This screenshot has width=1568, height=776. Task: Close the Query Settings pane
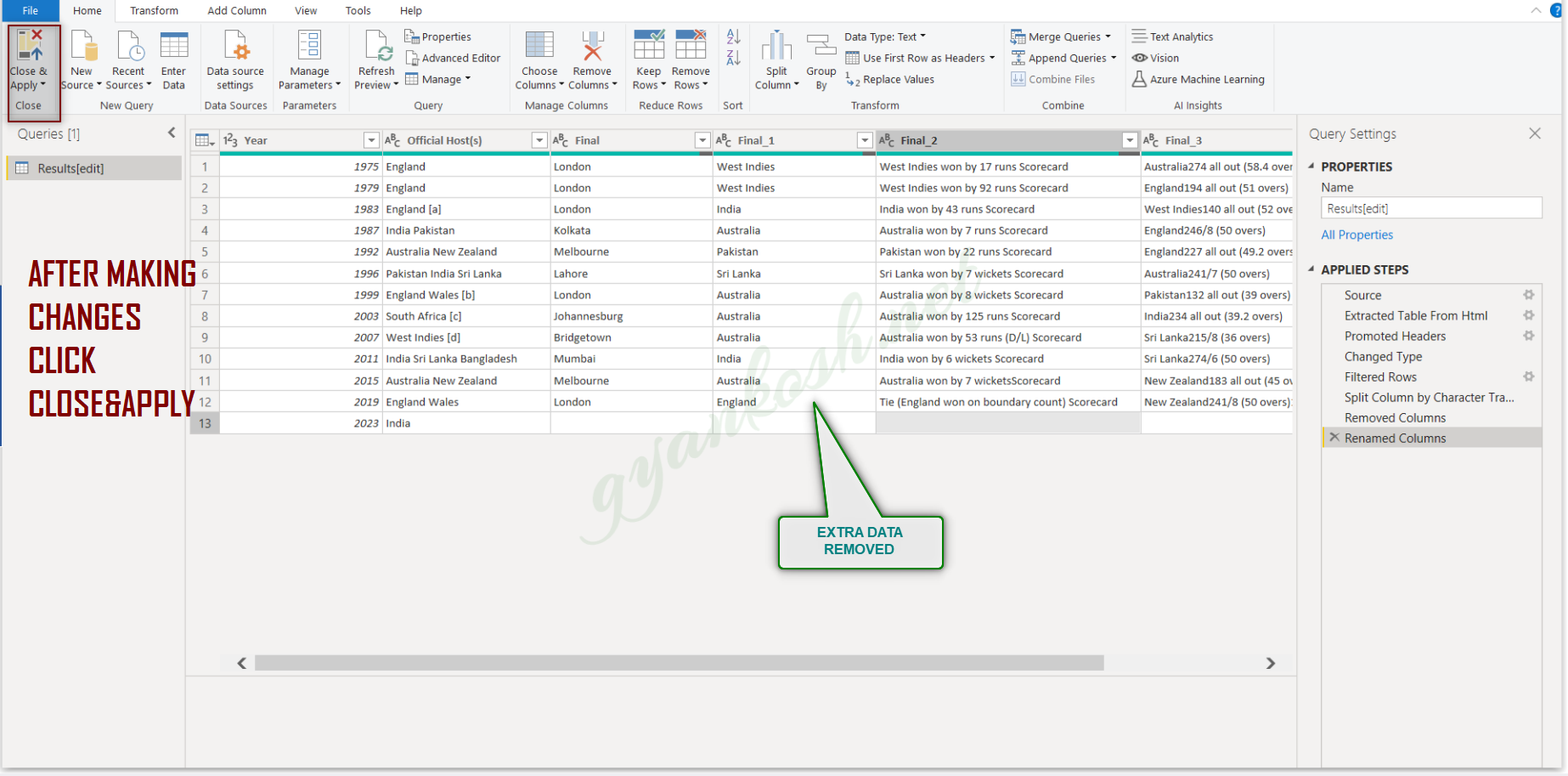click(x=1535, y=133)
